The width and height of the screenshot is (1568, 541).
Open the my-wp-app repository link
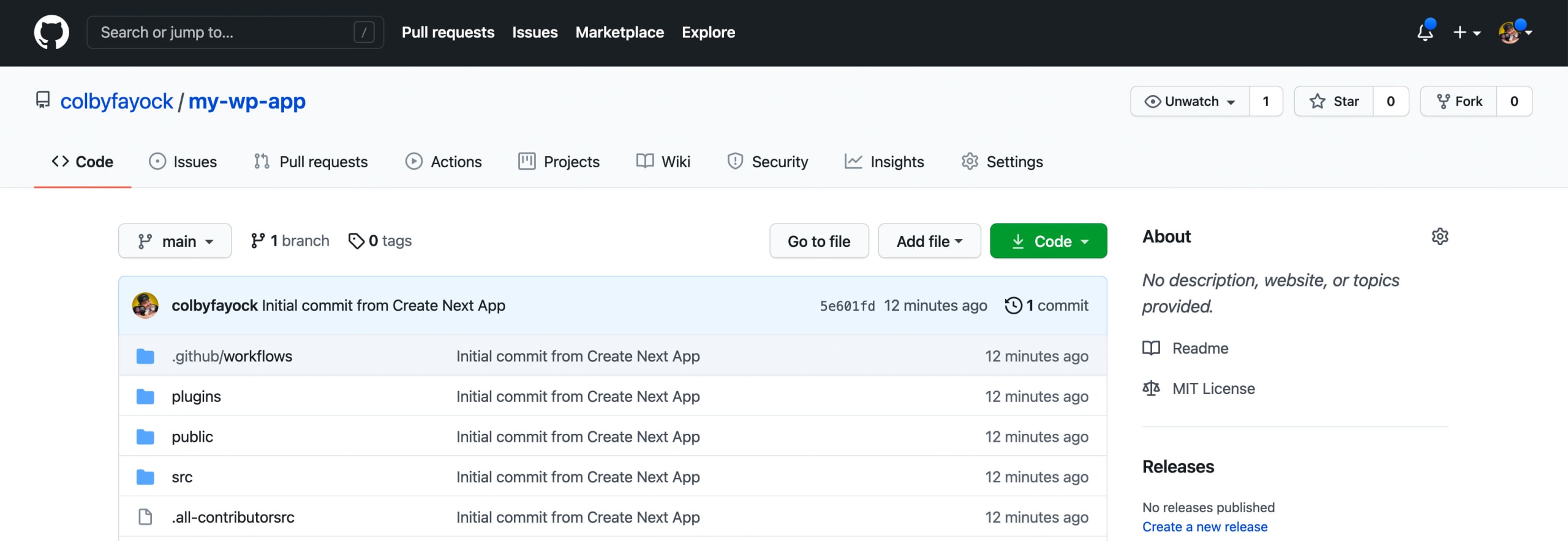coord(247,101)
